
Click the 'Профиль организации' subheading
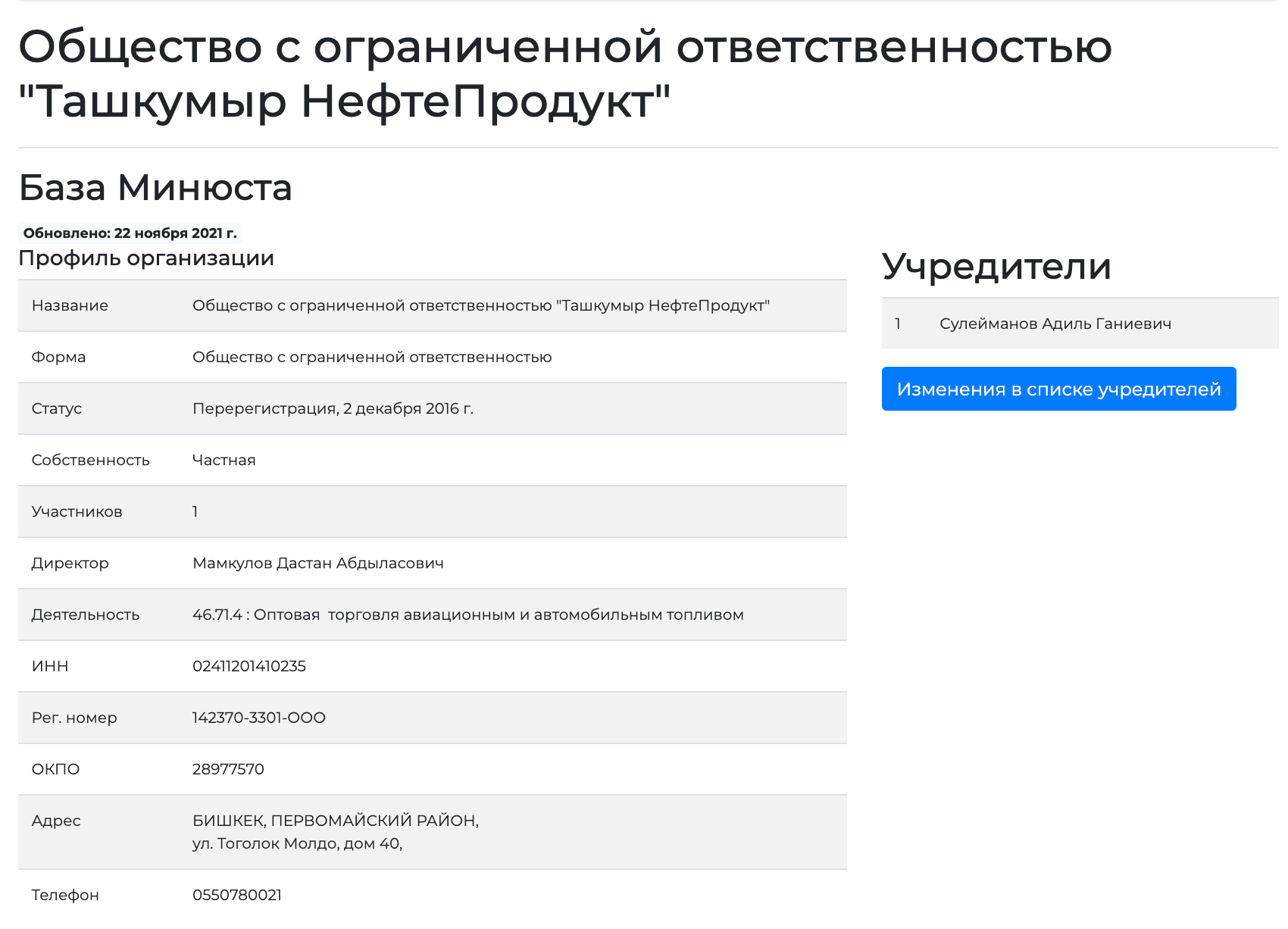146,258
